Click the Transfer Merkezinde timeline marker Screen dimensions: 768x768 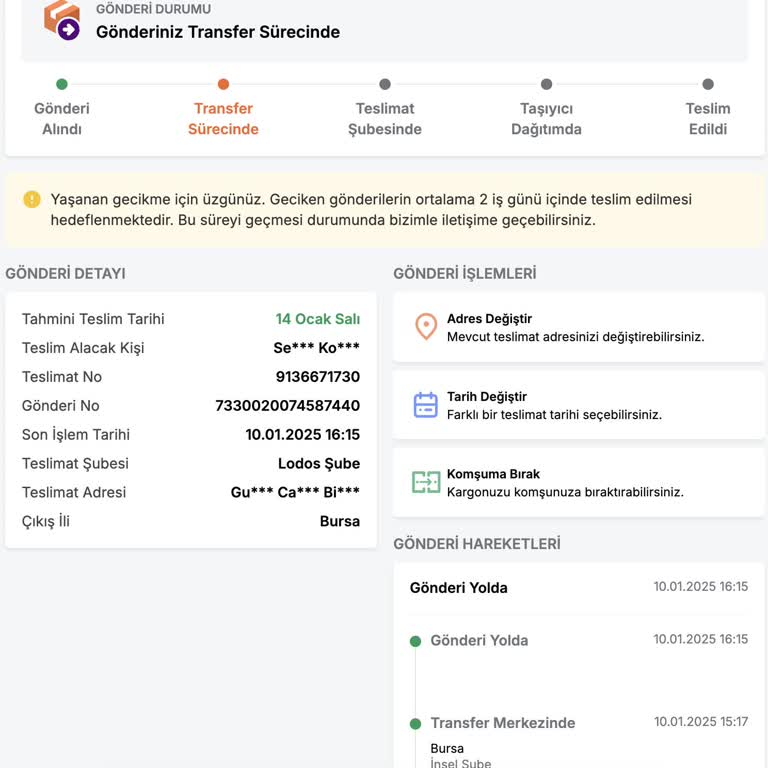pos(415,723)
